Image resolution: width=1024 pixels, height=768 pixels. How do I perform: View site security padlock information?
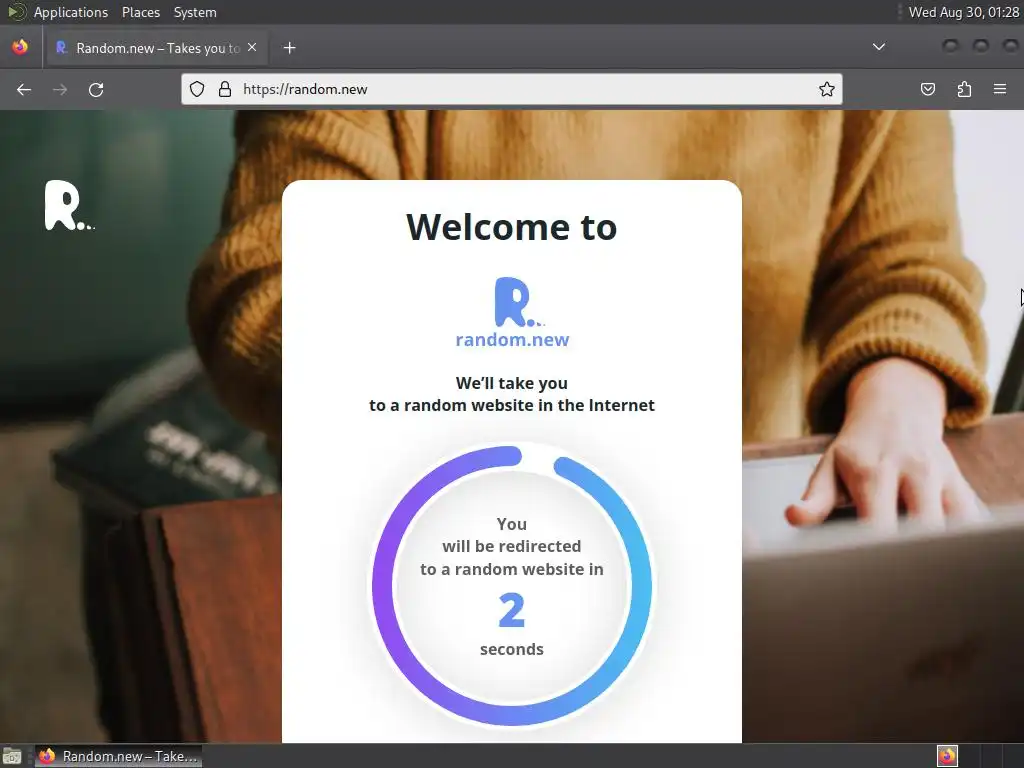(x=225, y=89)
